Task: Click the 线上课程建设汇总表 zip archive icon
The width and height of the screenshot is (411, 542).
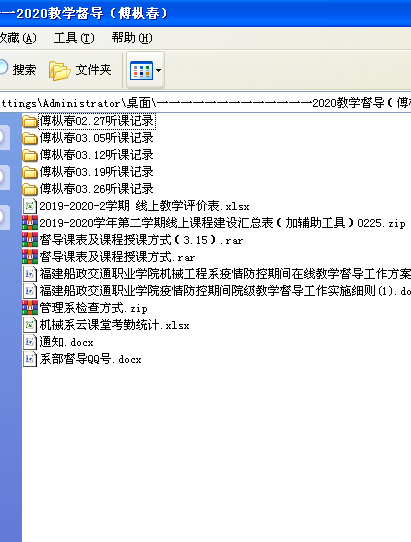Action: point(30,223)
